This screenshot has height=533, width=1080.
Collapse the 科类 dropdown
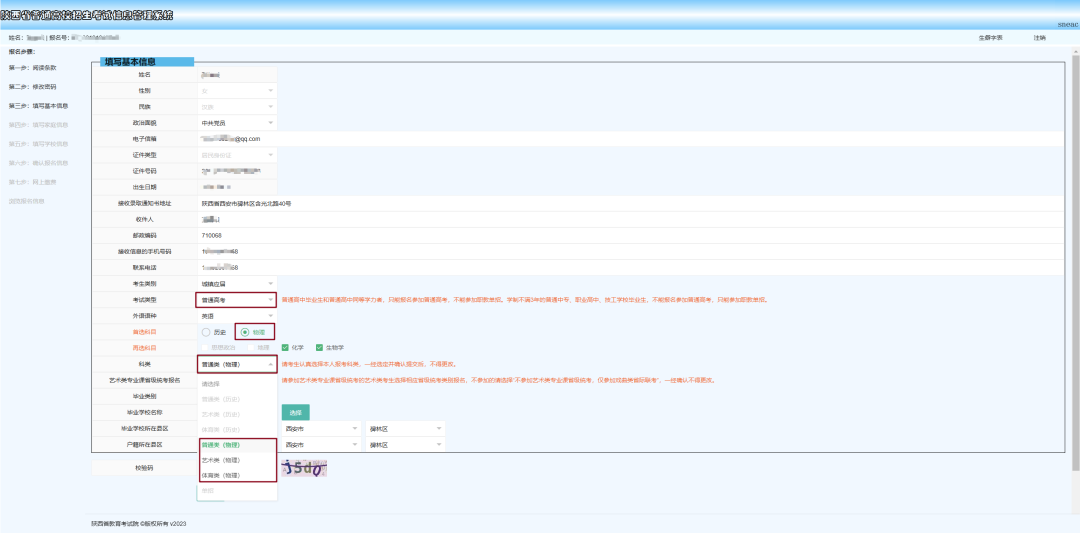237,364
